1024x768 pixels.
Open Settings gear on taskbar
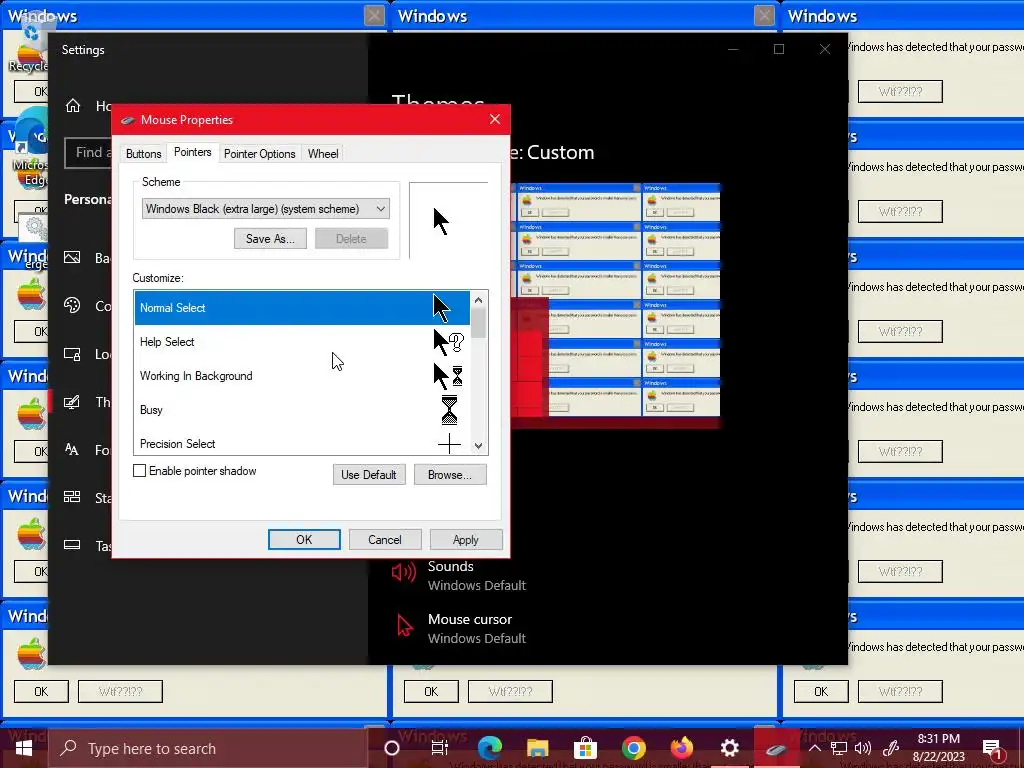point(729,748)
